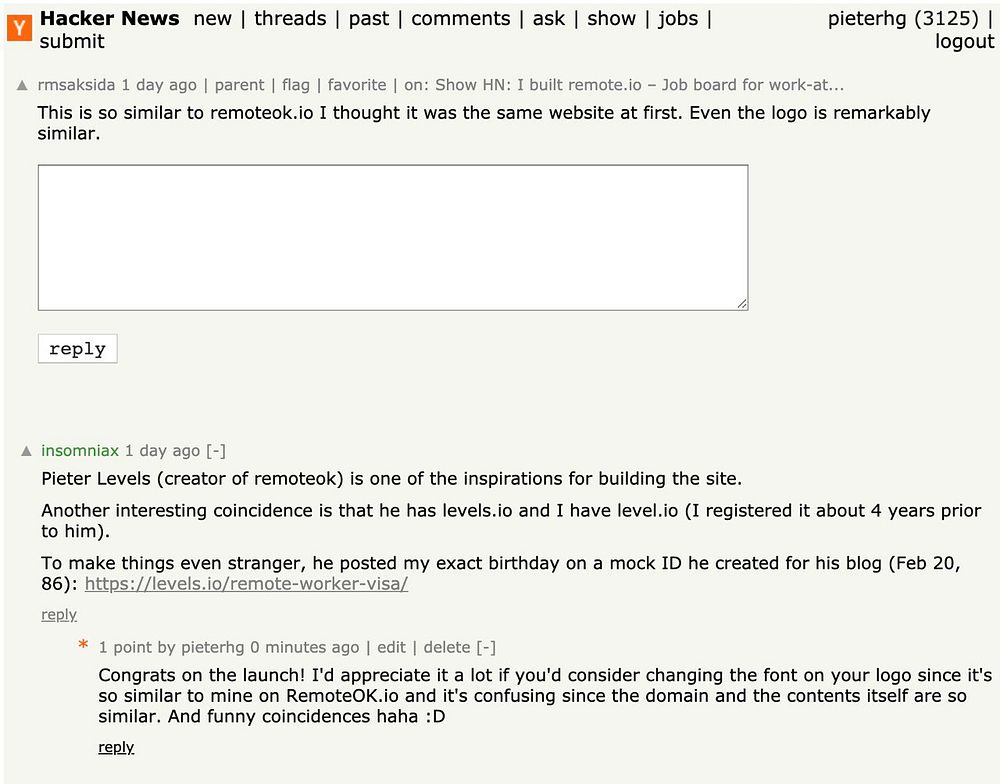
Task: Upvote rmsaksida's comment with the arrow
Action: (x=23, y=86)
